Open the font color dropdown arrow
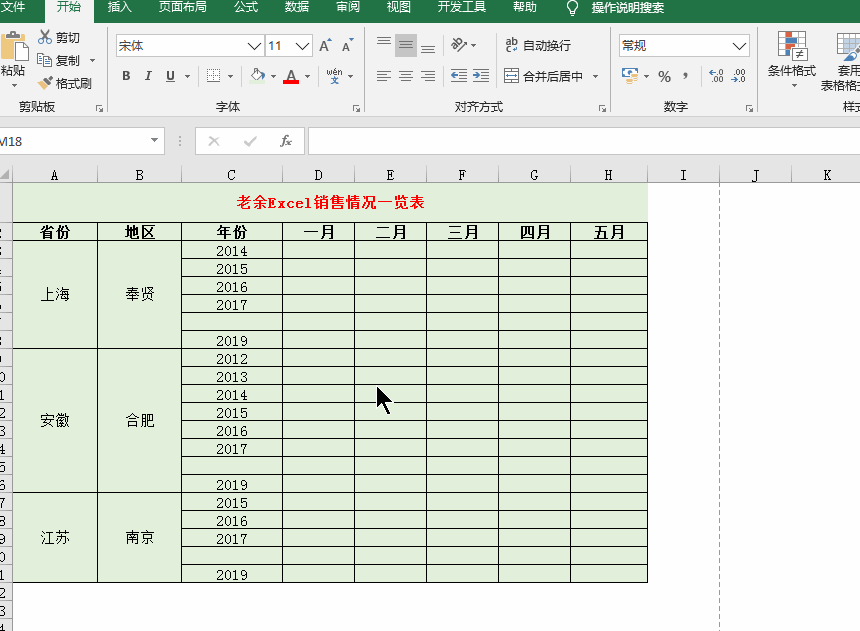The width and height of the screenshot is (860, 631). coord(307,76)
